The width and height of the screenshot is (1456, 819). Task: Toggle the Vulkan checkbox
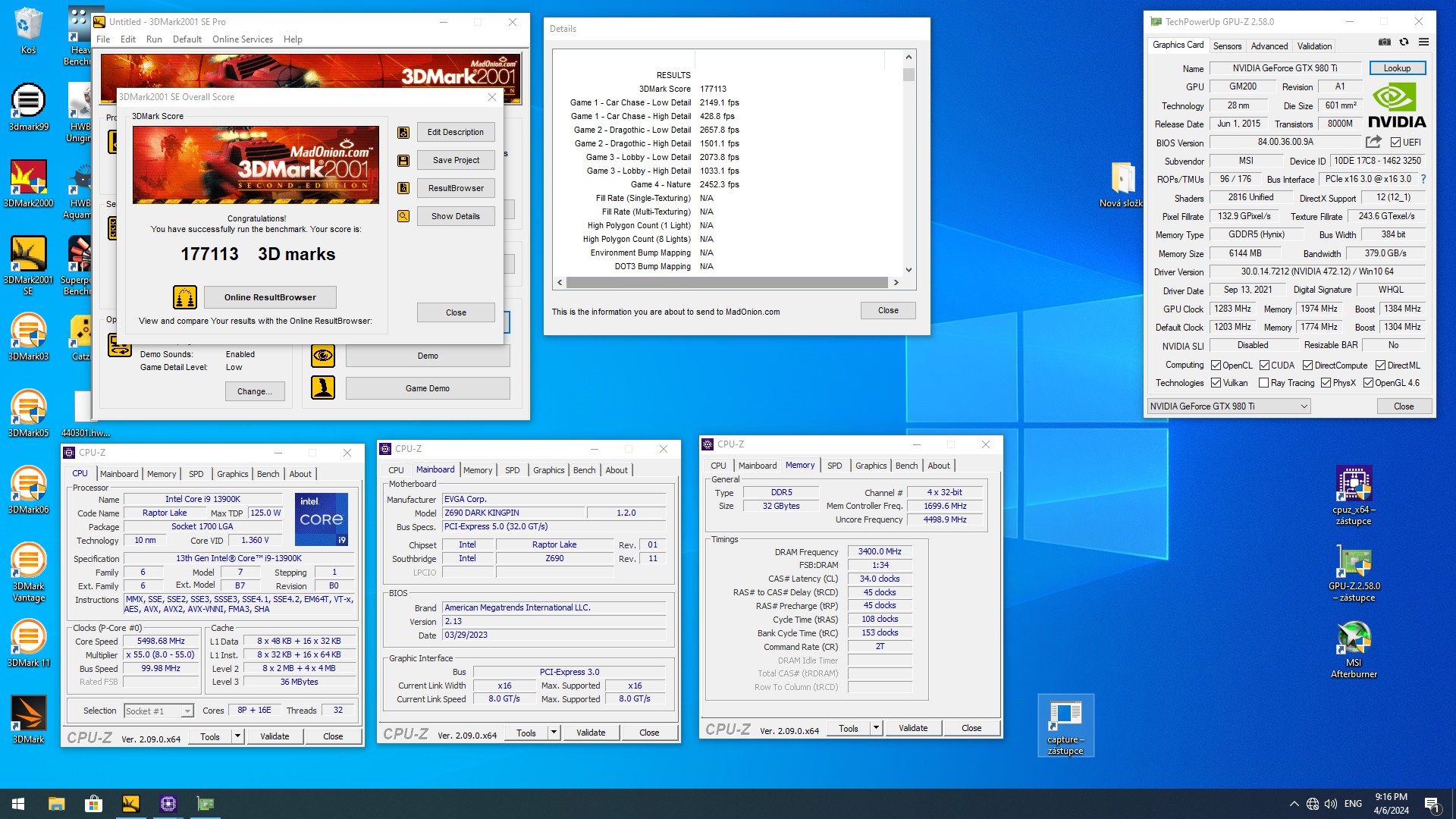(1216, 383)
